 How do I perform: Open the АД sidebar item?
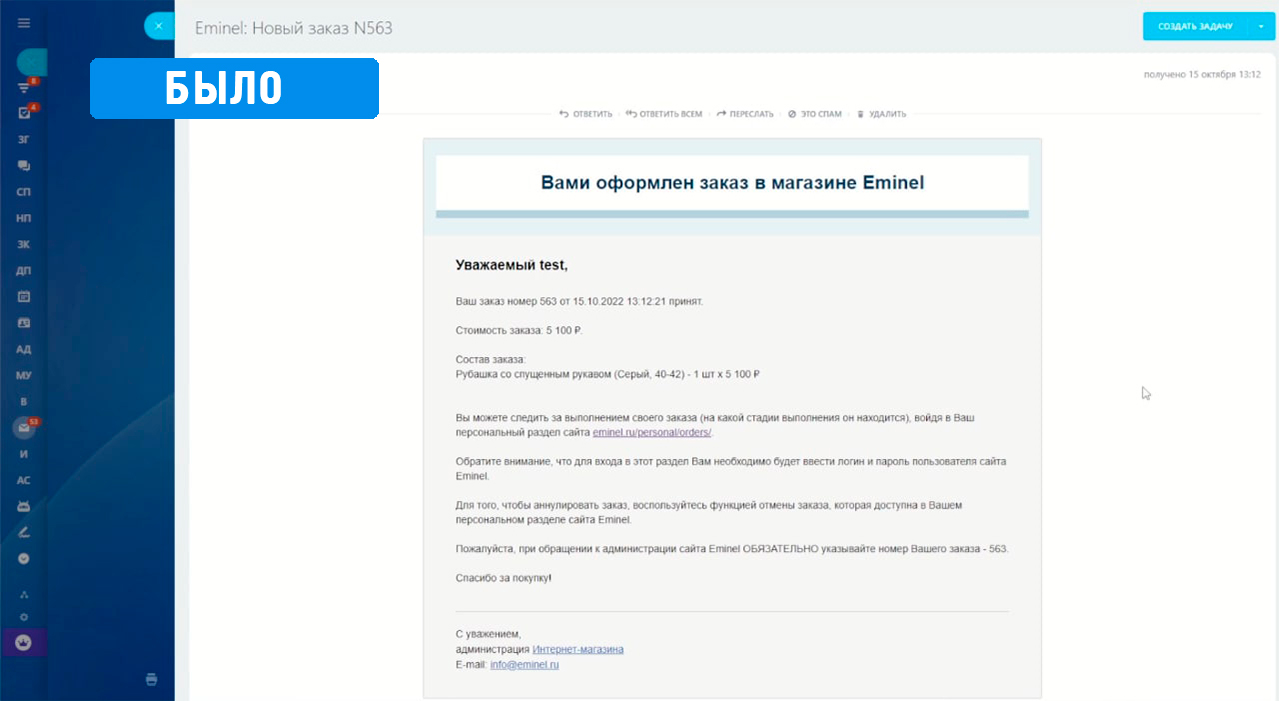(x=24, y=349)
